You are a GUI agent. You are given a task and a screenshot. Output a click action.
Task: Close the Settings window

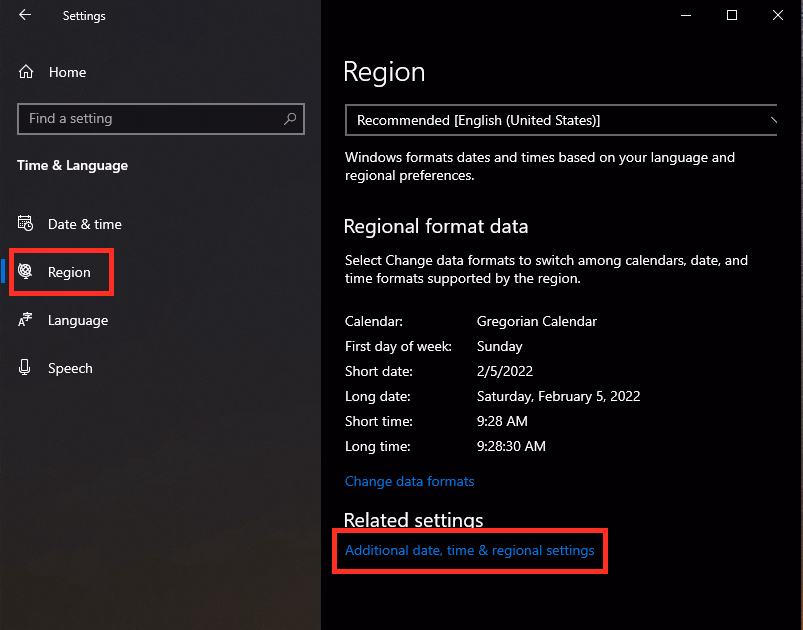(x=778, y=15)
